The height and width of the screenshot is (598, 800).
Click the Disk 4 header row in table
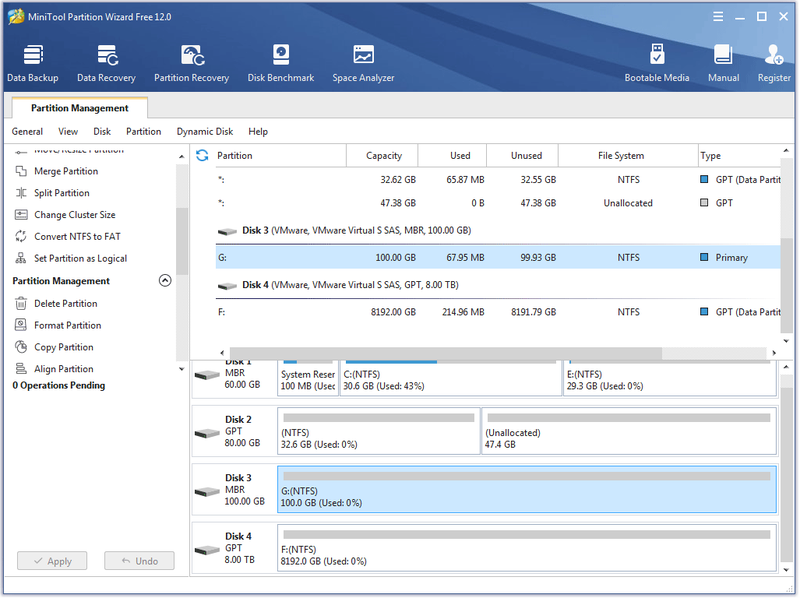(497, 285)
